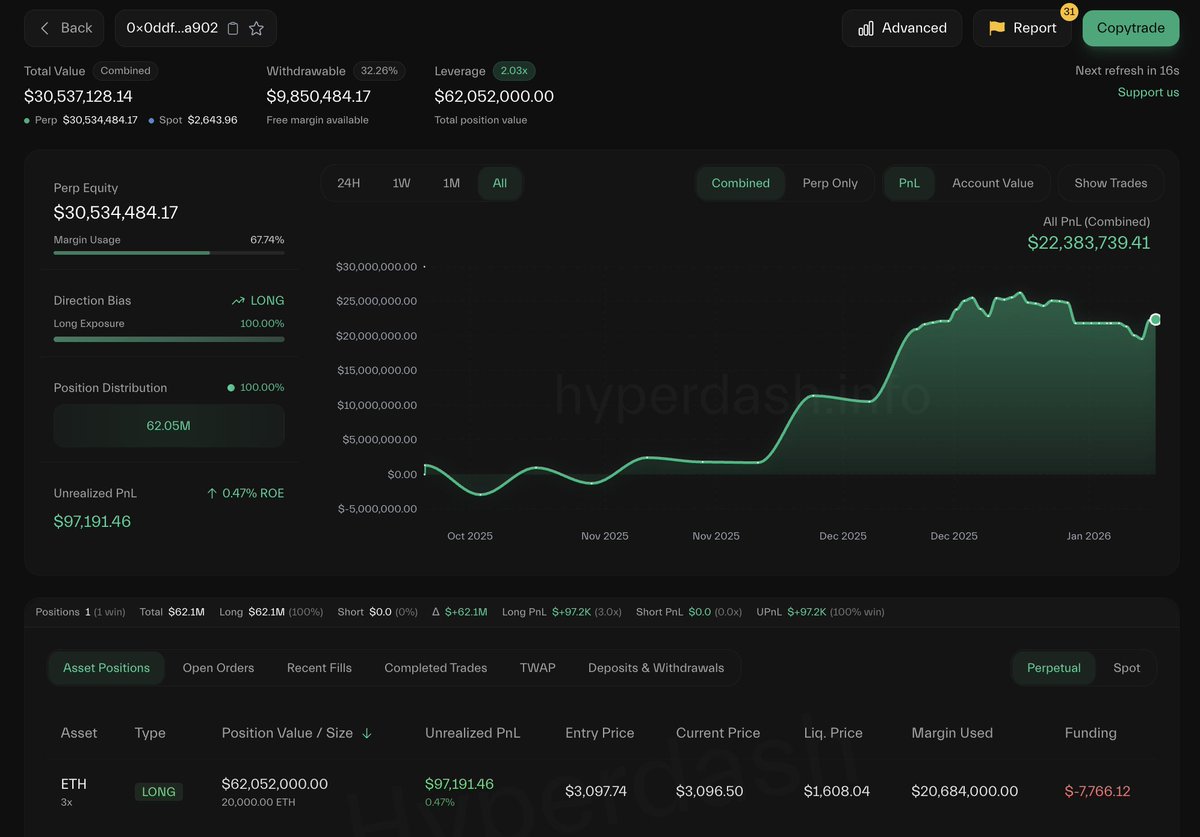Click the 62.05M position distribution block
The height and width of the screenshot is (837, 1200).
point(168,426)
